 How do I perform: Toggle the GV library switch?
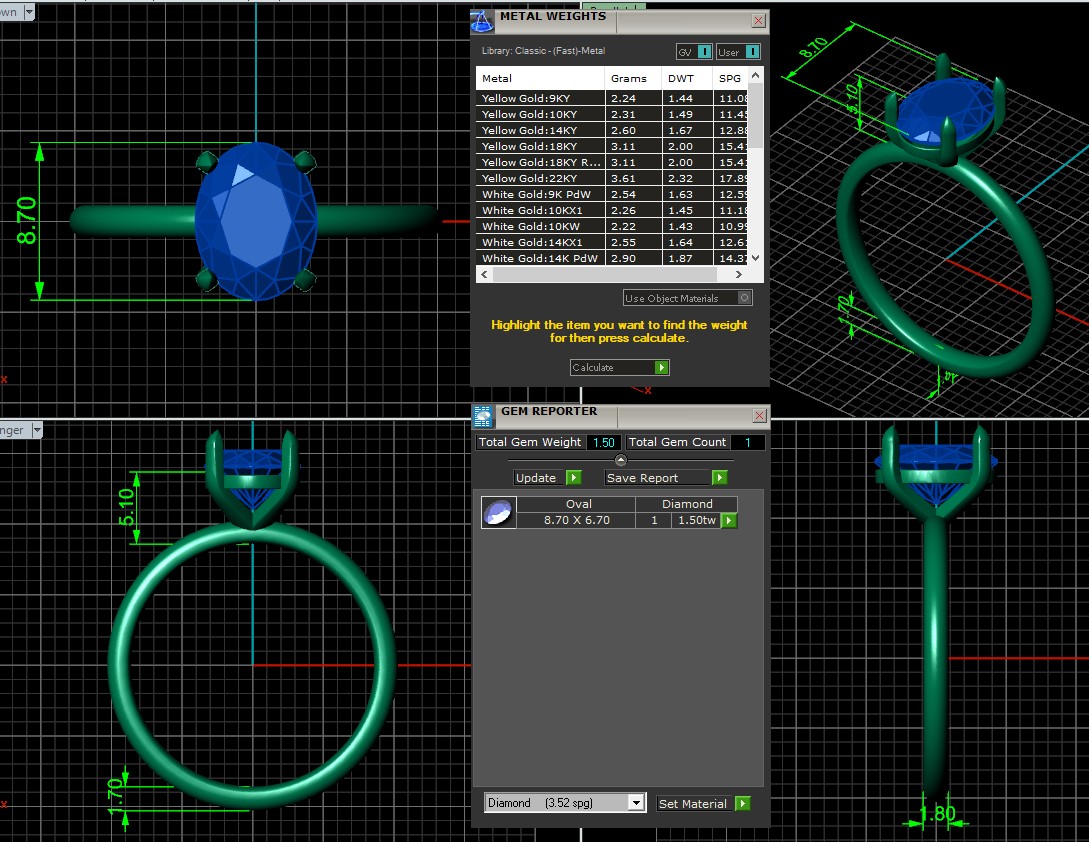click(704, 52)
